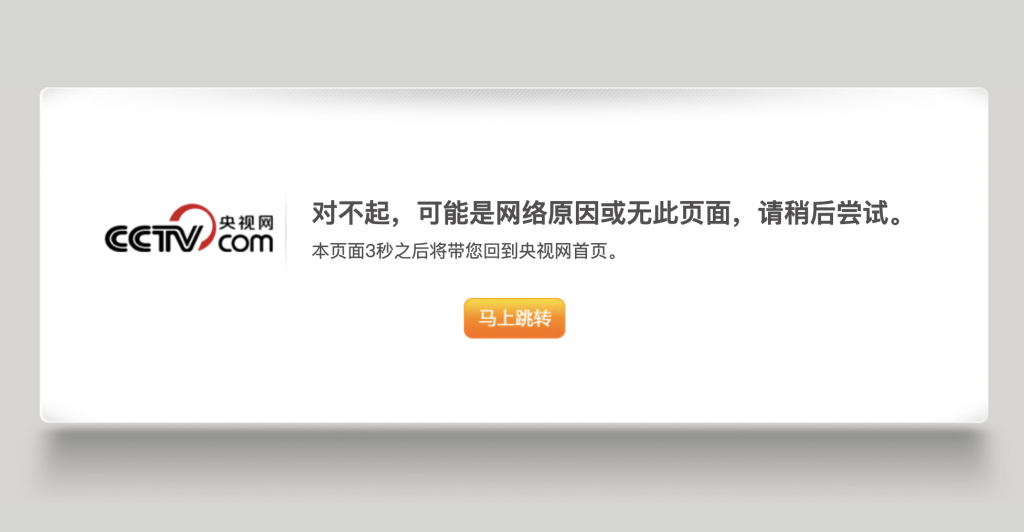Select the 对不起 words starting the headline
Image resolution: width=1024 pixels, height=532 pixels.
[x=351, y=213]
